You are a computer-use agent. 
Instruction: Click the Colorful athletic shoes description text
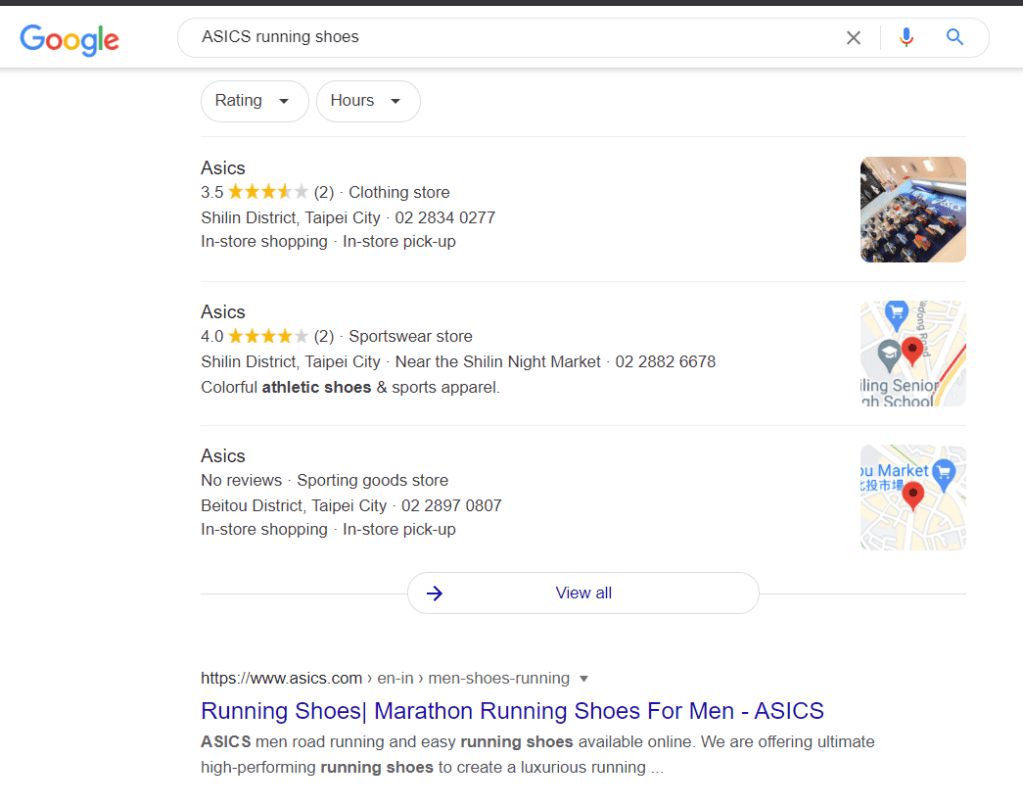pos(350,388)
